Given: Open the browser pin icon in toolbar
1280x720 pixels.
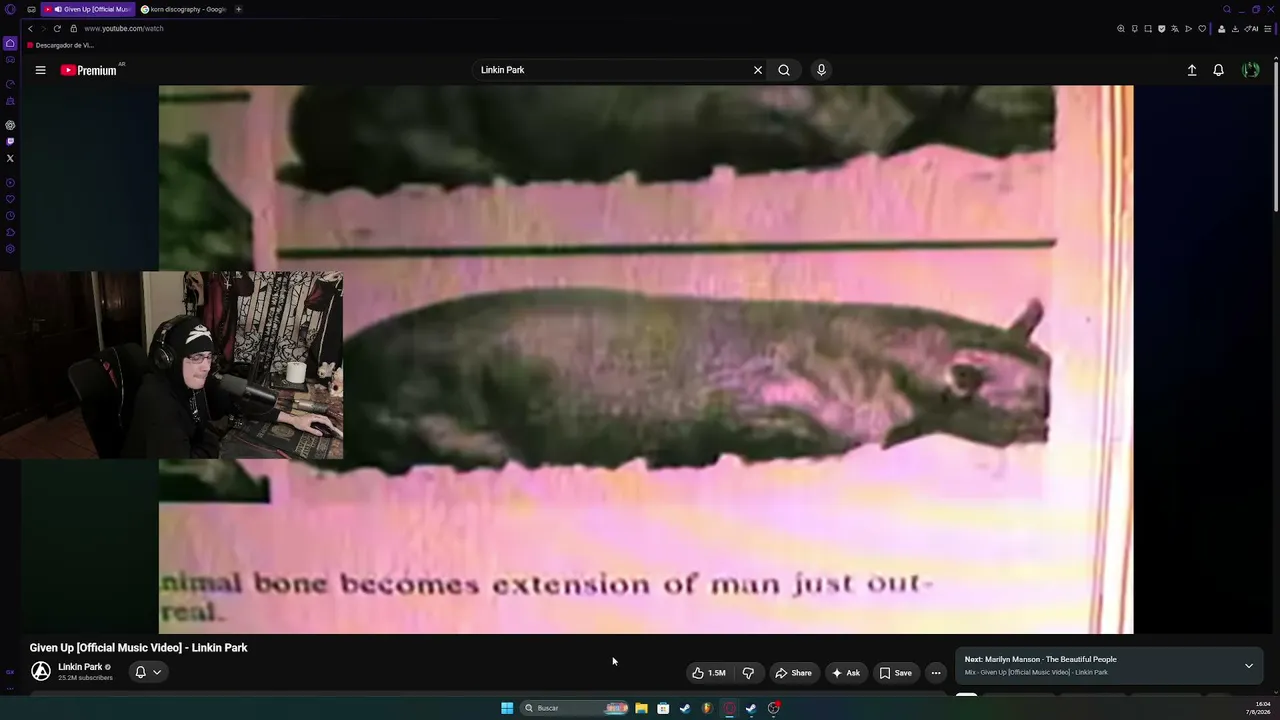Looking at the screenshot, I should coord(1135,29).
